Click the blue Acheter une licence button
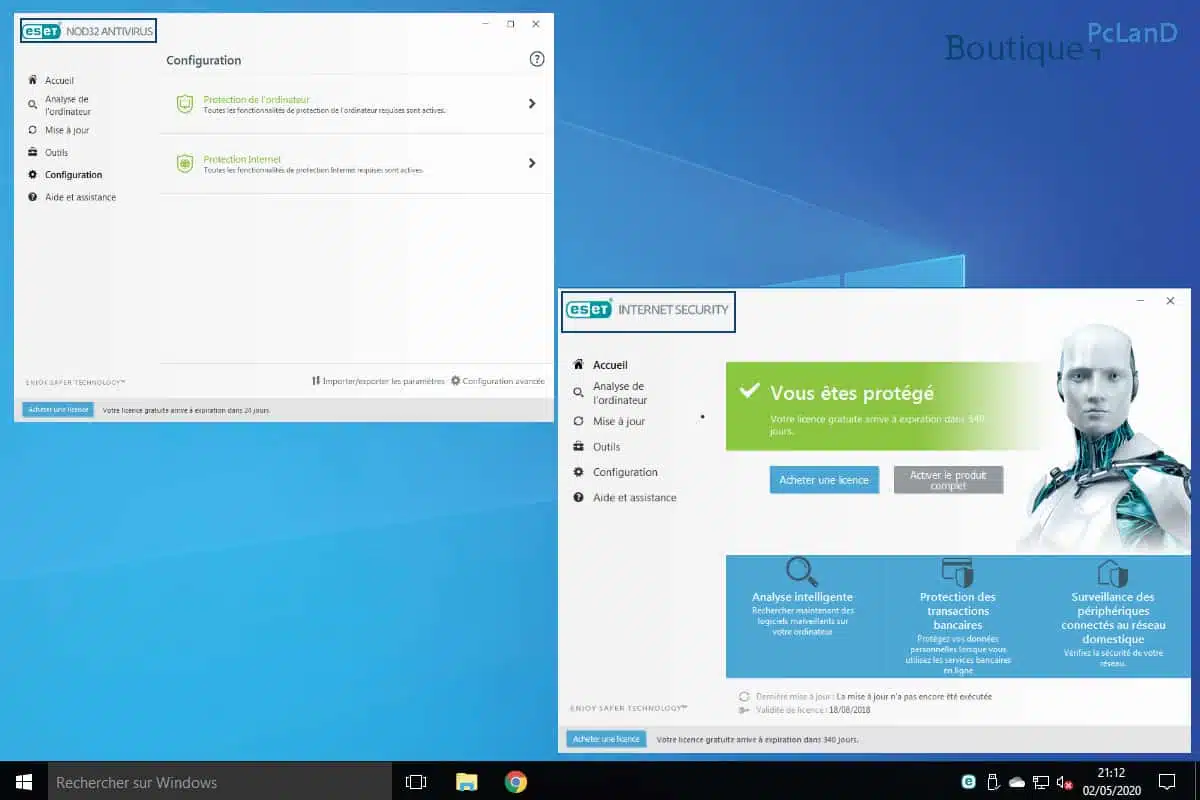The image size is (1200, 800). [824, 480]
